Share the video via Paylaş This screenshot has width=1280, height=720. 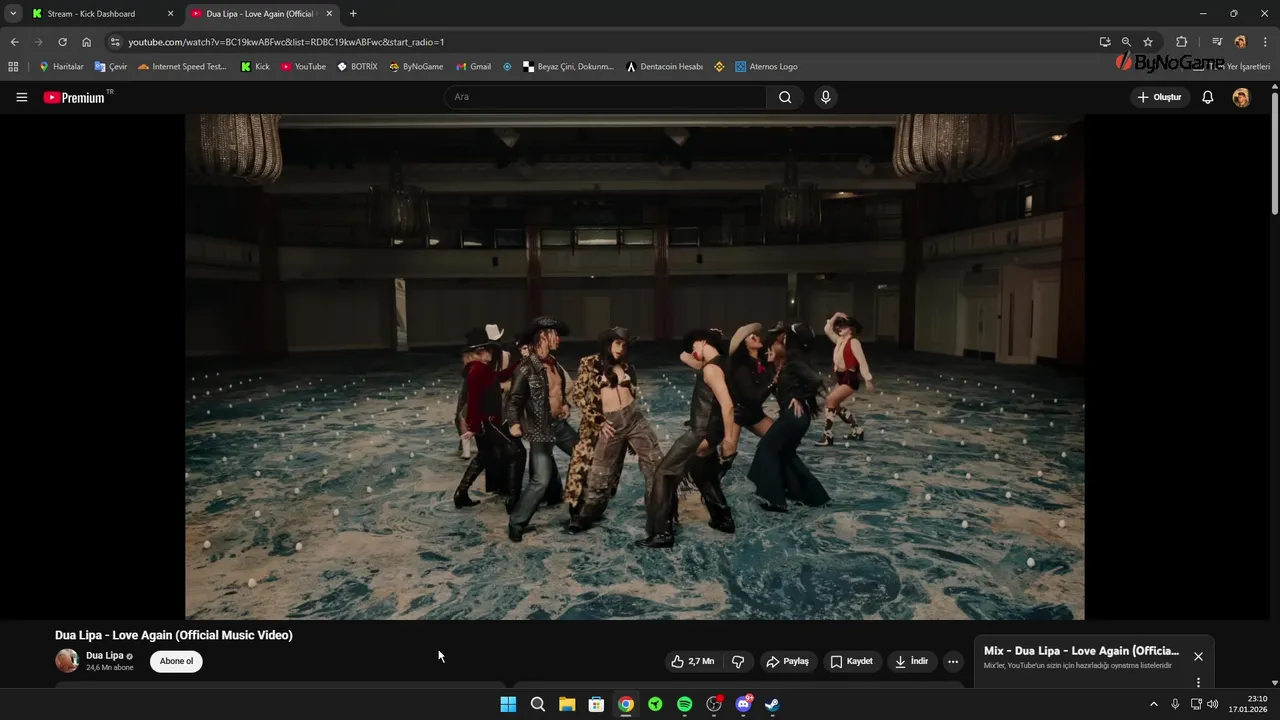[787, 661]
